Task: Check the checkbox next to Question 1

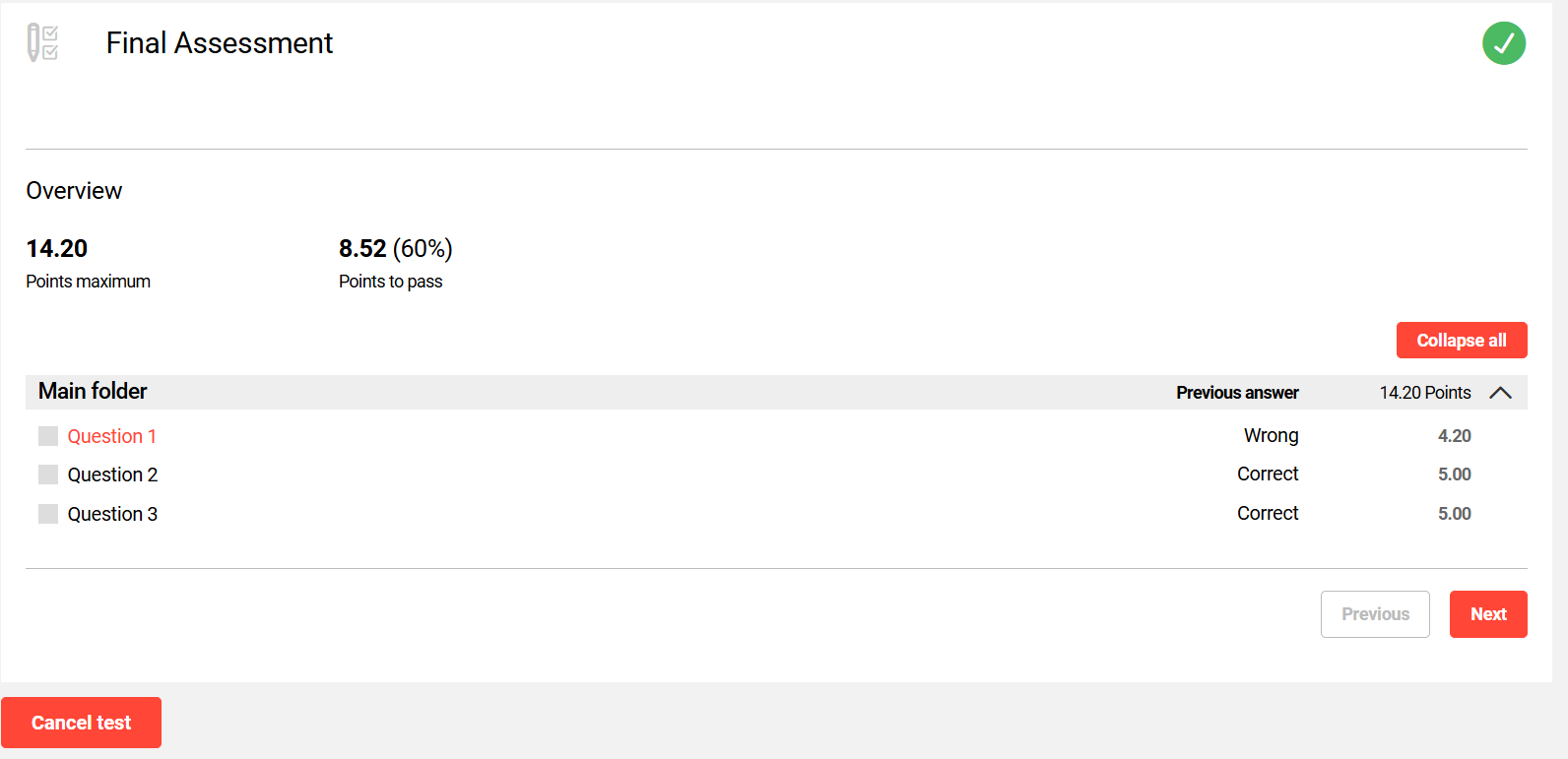Action: pos(47,435)
